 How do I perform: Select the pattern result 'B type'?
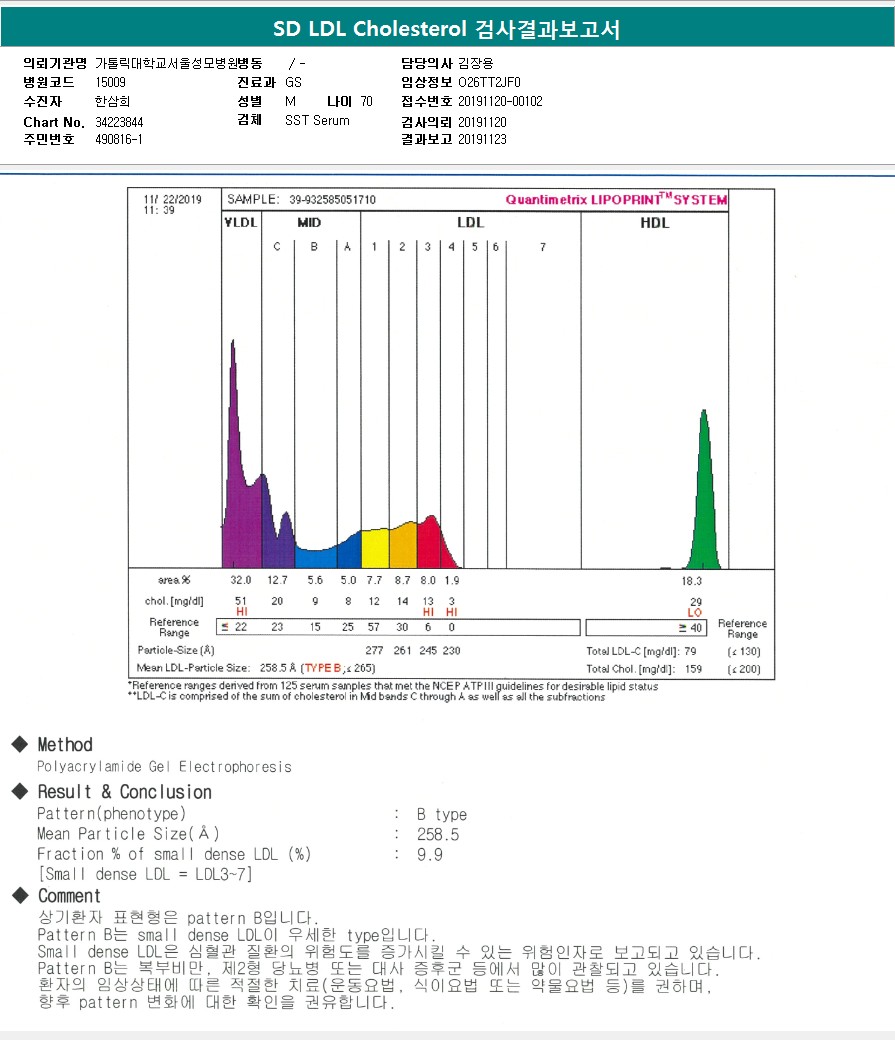(x=442, y=814)
